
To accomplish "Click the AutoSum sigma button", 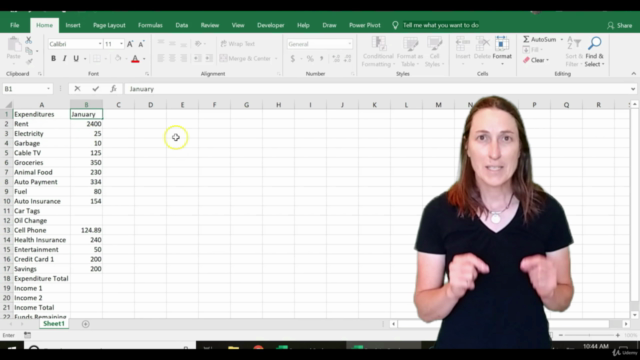I will pyautogui.click(x=539, y=39).
